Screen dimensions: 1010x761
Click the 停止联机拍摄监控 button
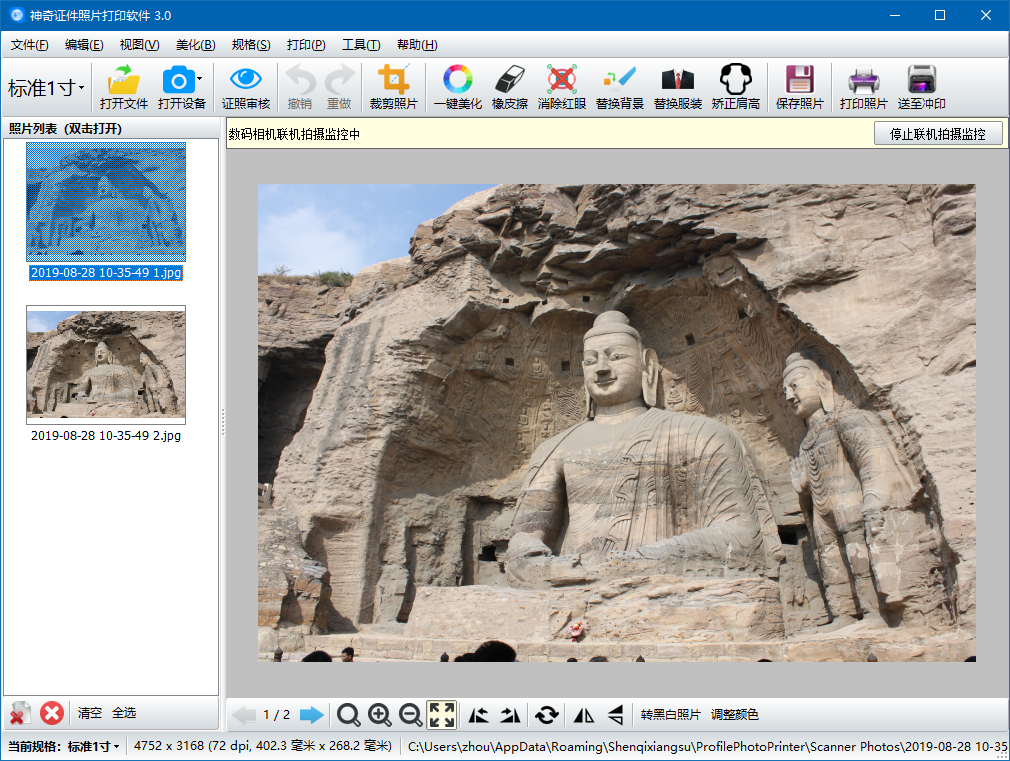[x=938, y=133]
